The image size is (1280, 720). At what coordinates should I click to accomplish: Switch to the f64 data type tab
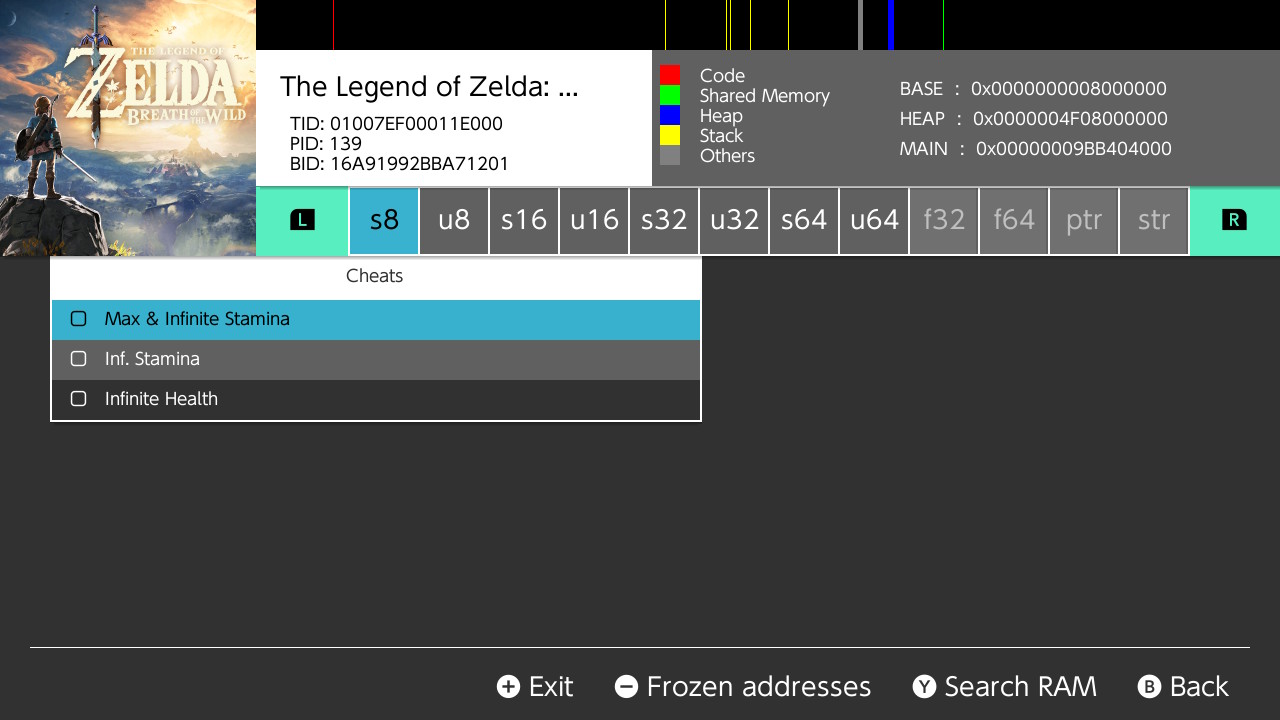1014,221
